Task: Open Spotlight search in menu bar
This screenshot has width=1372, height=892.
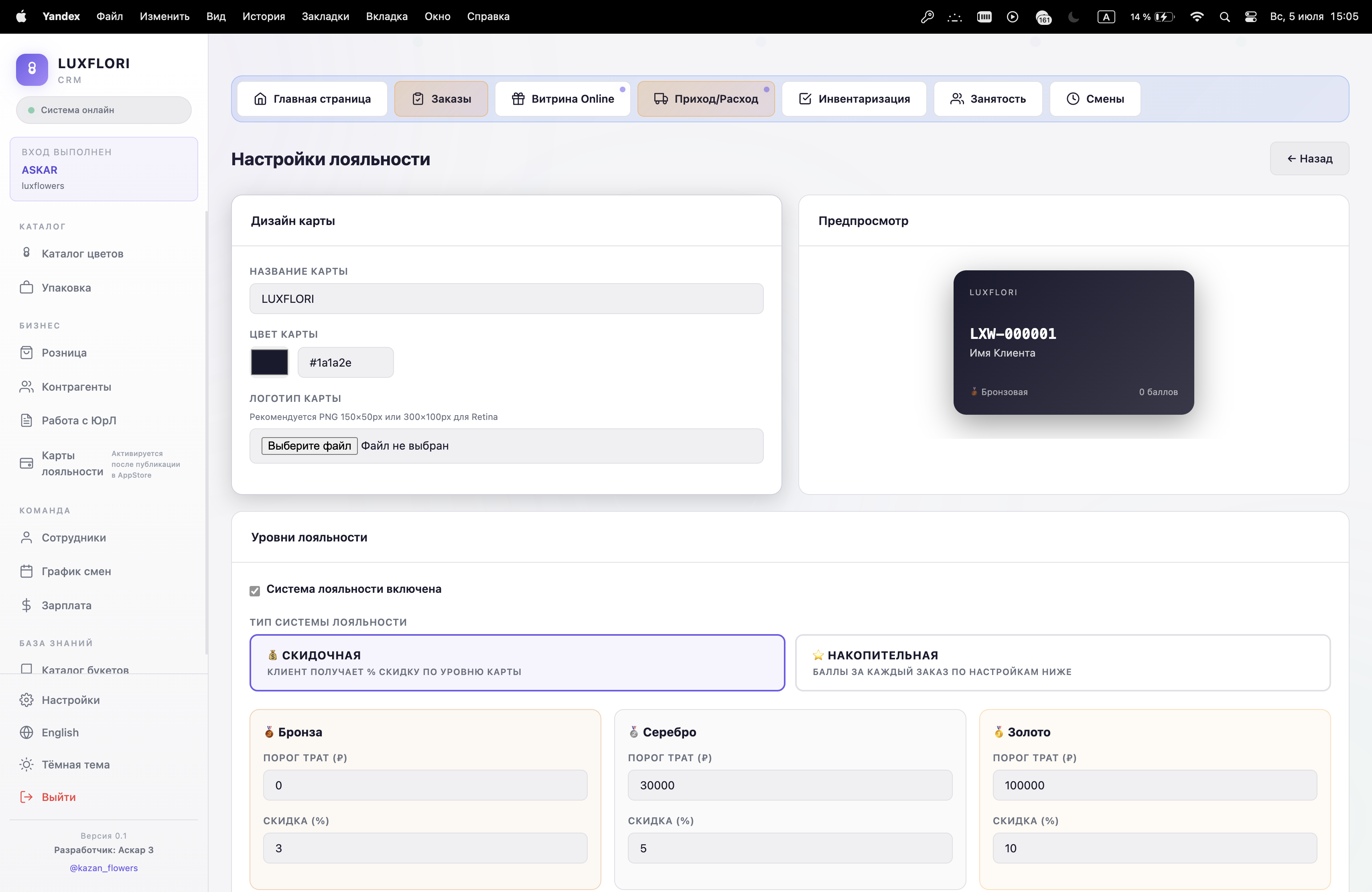Action: pos(1225,17)
